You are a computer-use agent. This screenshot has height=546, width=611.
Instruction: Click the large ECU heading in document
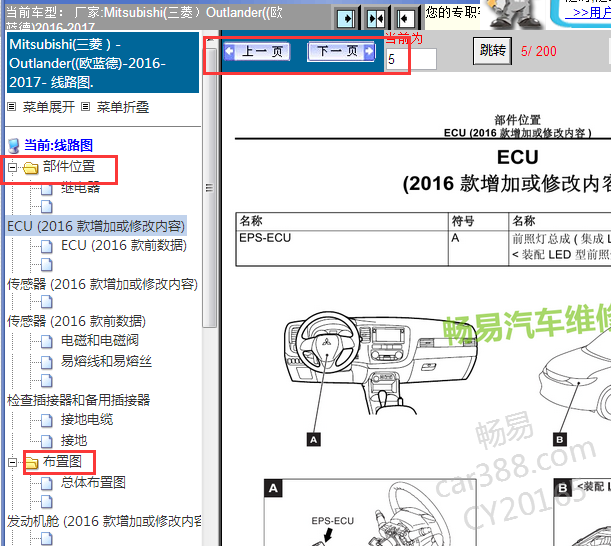click(518, 157)
